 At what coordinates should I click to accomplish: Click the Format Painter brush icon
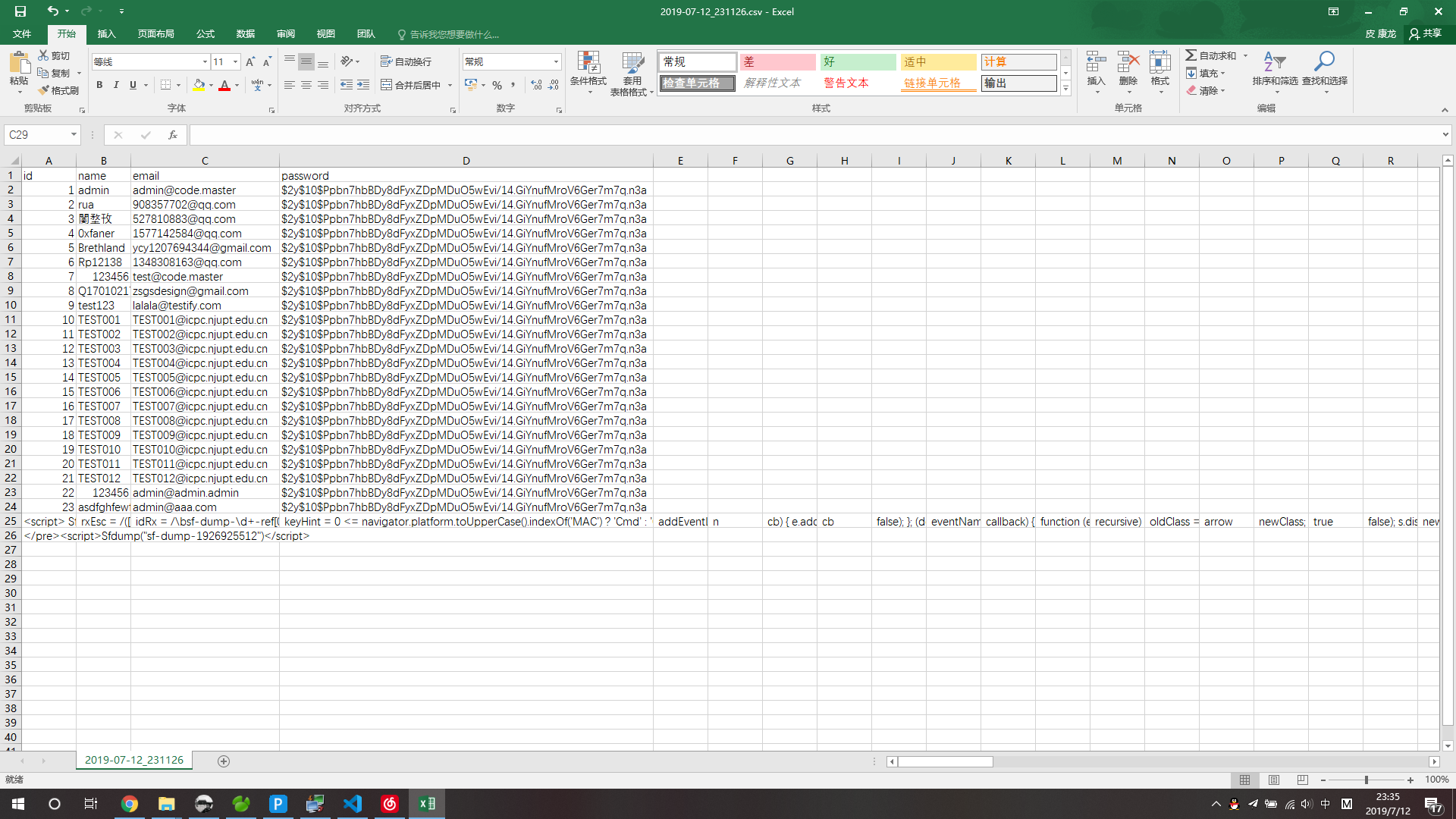(43, 90)
